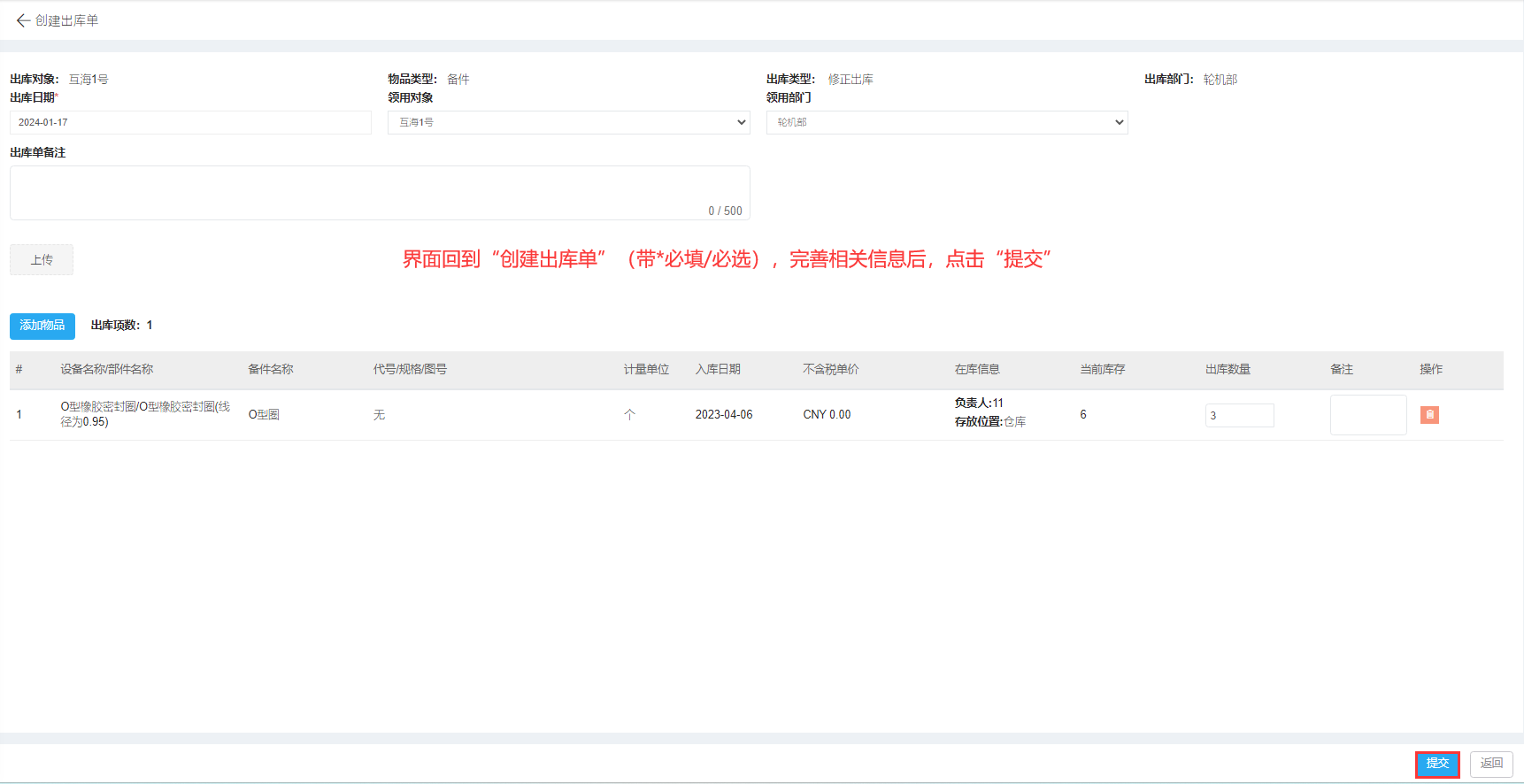Viewport: 1524px width, 784px height.
Task: Click the 当前库存 column header
Action: 1103,370
